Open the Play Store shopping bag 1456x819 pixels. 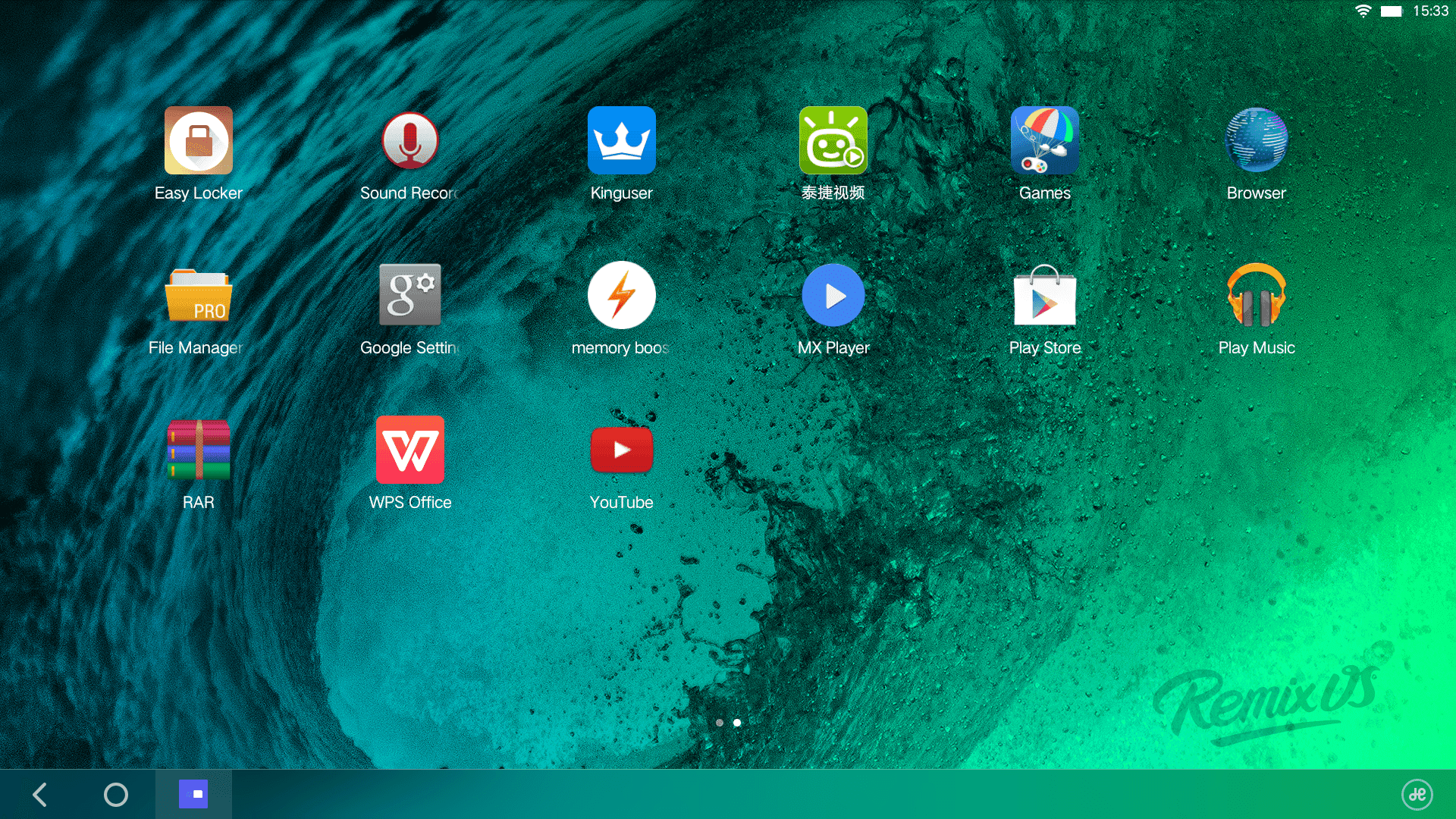[x=1045, y=295]
